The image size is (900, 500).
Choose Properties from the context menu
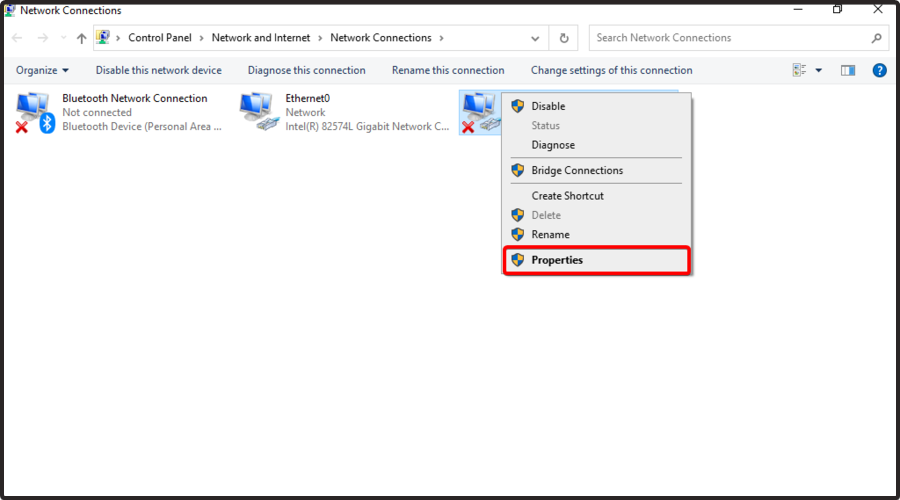pyautogui.click(x=557, y=260)
